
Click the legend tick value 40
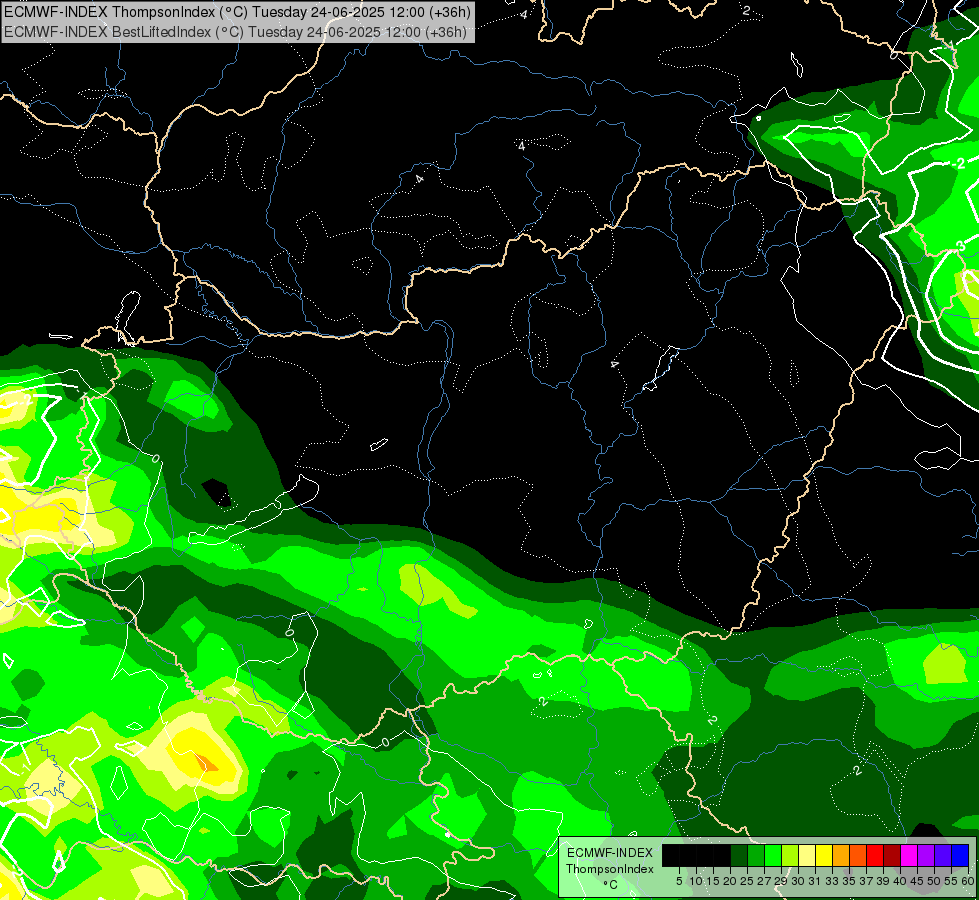click(x=900, y=881)
